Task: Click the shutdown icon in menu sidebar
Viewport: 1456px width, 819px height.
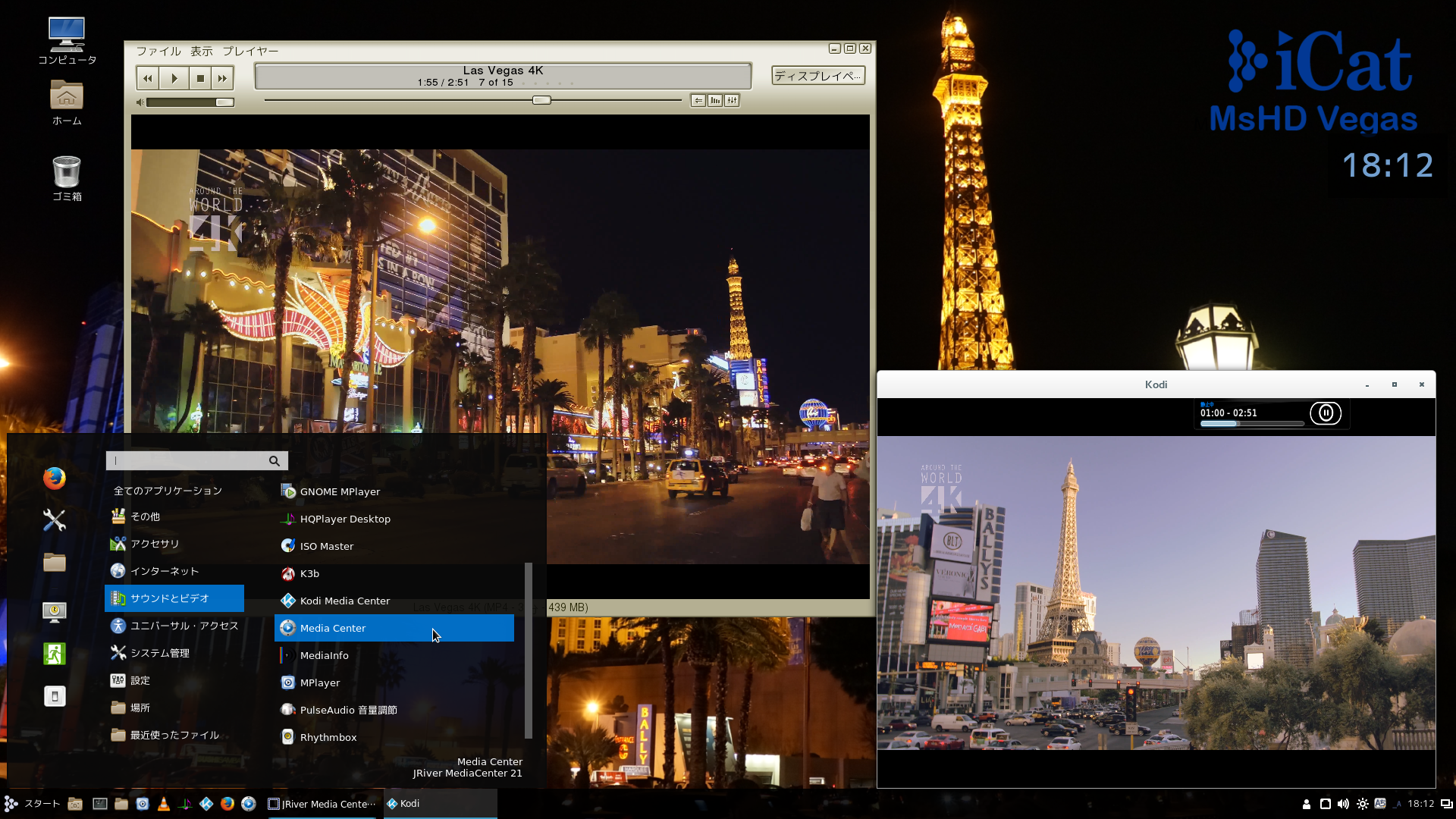Action: [x=55, y=696]
